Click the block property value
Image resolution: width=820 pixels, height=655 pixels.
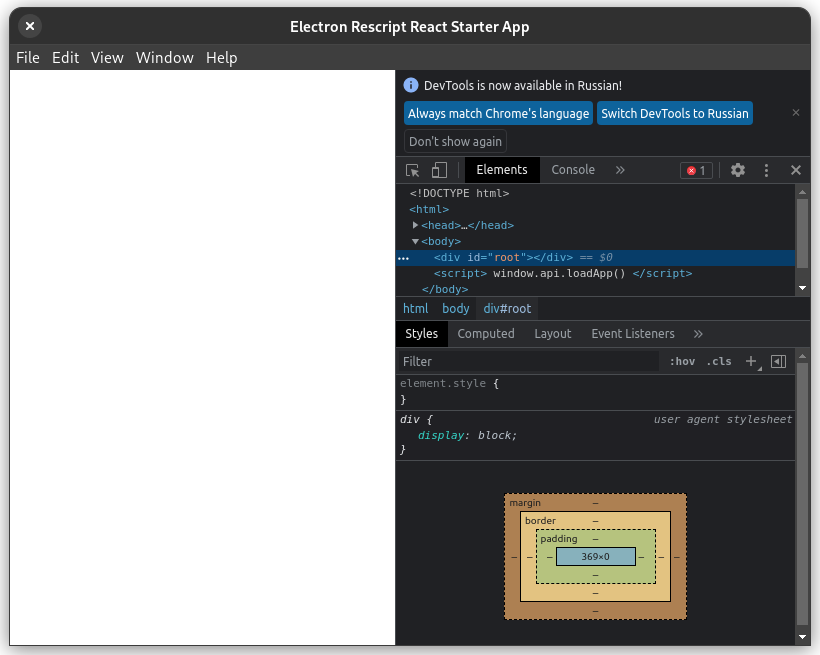[x=494, y=435]
